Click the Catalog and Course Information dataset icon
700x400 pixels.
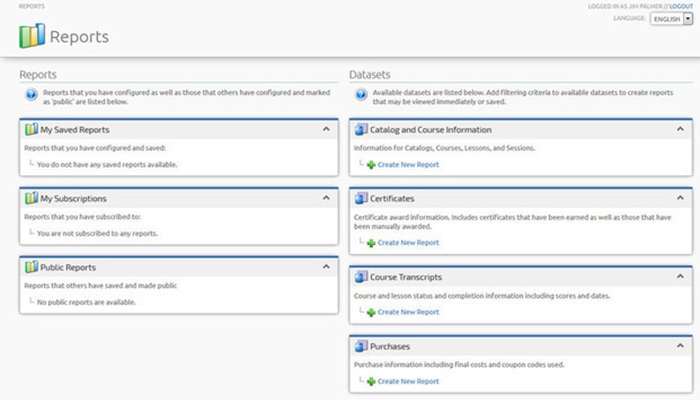pos(361,130)
